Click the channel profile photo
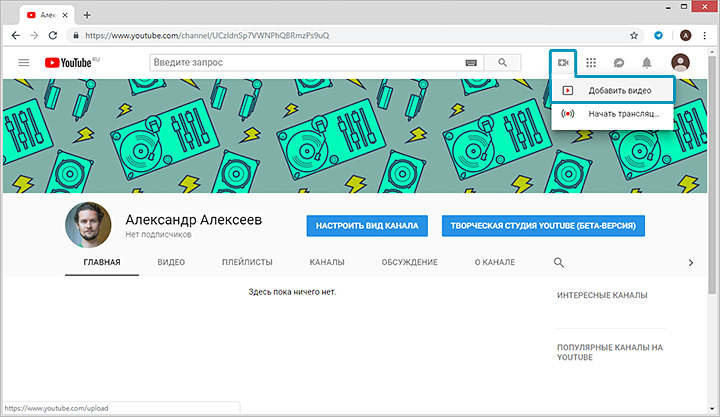 [88, 225]
